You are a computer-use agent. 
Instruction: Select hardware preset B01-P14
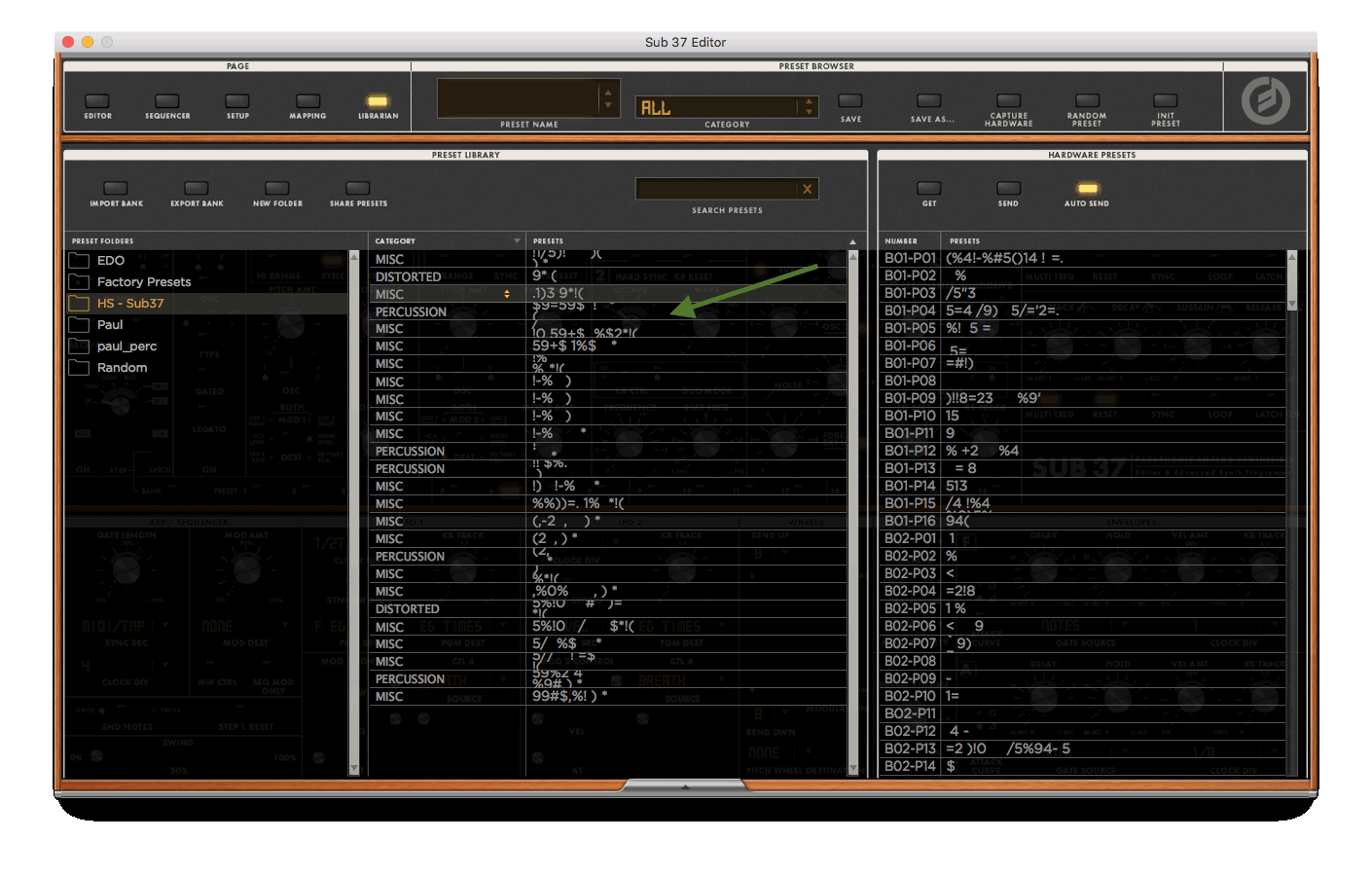[1082, 486]
